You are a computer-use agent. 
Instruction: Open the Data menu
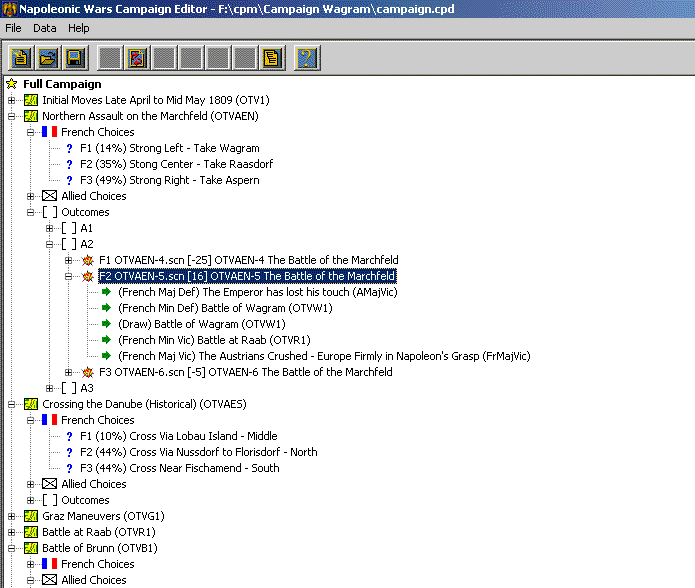(44, 28)
